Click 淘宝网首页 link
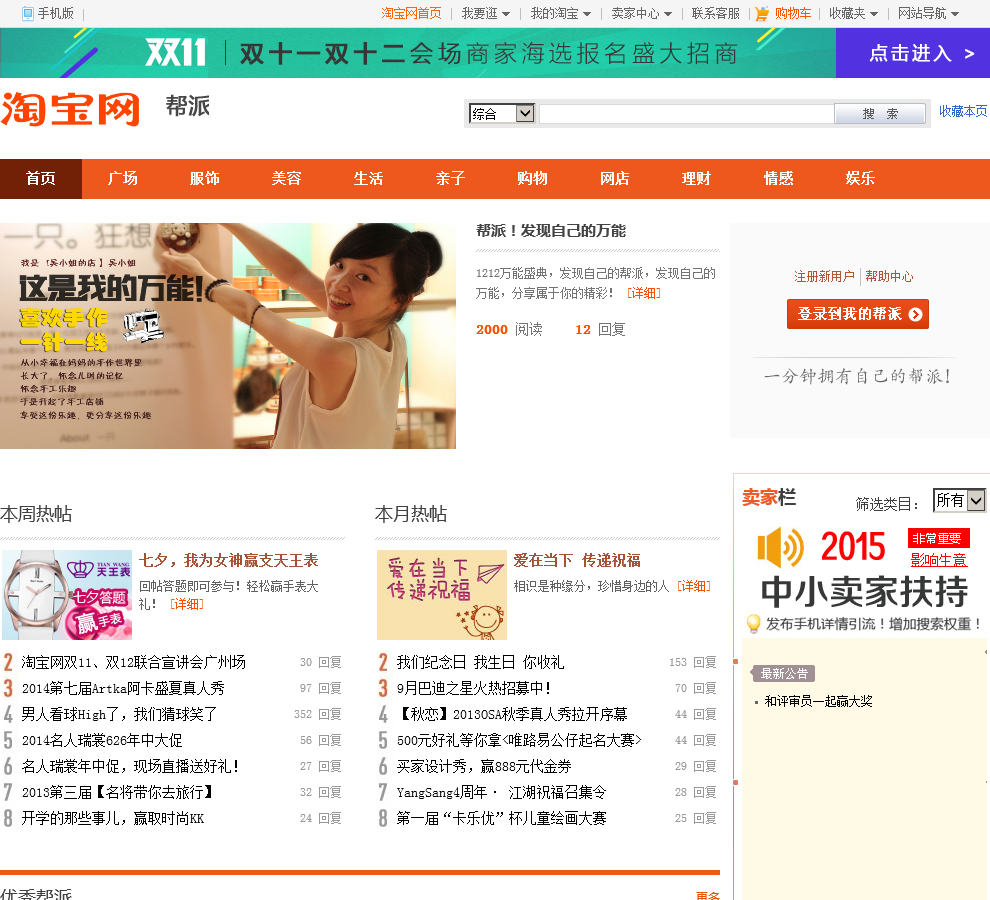The height and width of the screenshot is (900, 990). pyautogui.click(x=411, y=13)
